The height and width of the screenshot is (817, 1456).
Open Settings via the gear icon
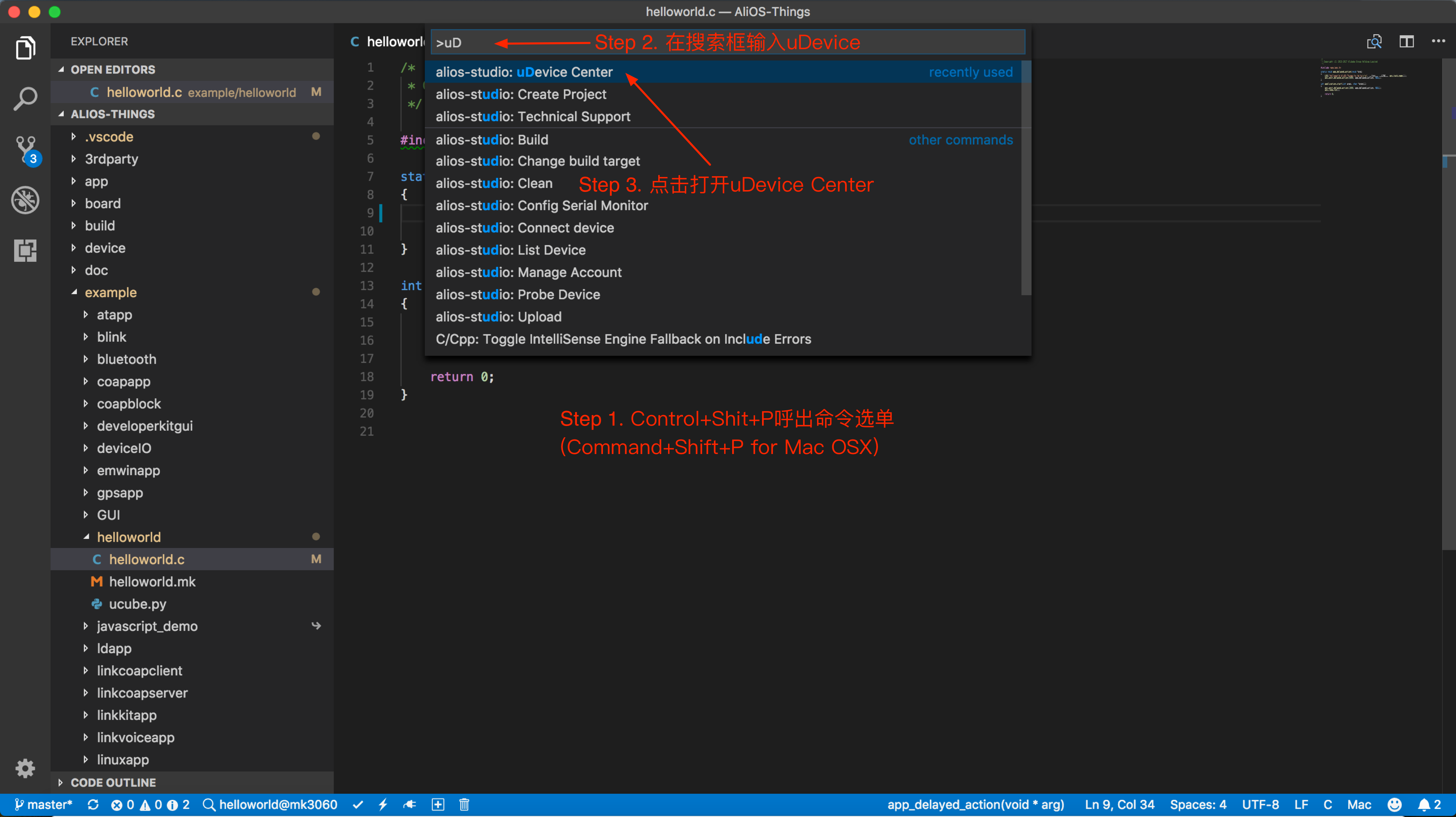pos(25,768)
